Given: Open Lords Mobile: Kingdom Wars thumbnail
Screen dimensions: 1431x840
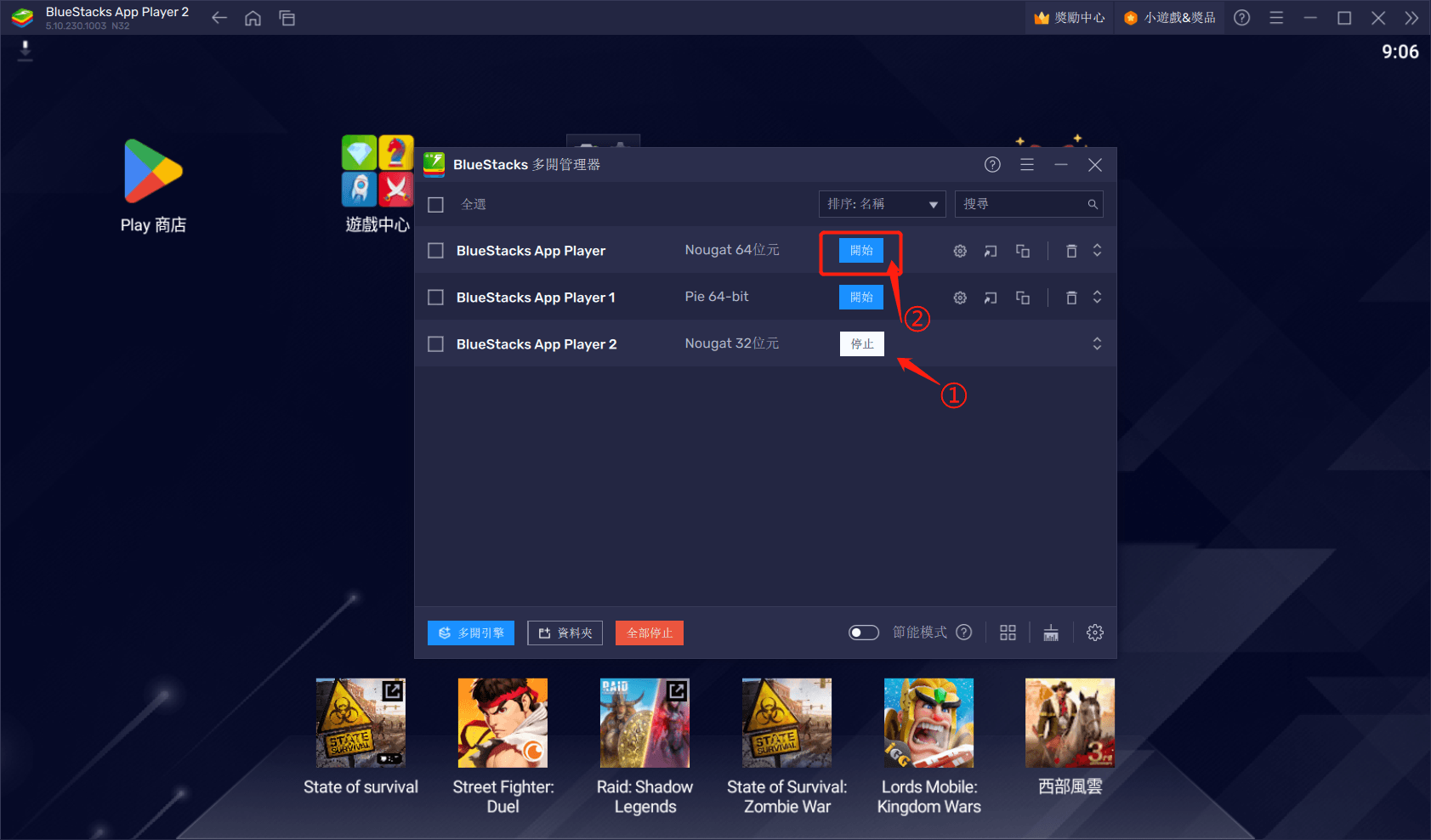Looking at the screenshot, I should point(928,723).
